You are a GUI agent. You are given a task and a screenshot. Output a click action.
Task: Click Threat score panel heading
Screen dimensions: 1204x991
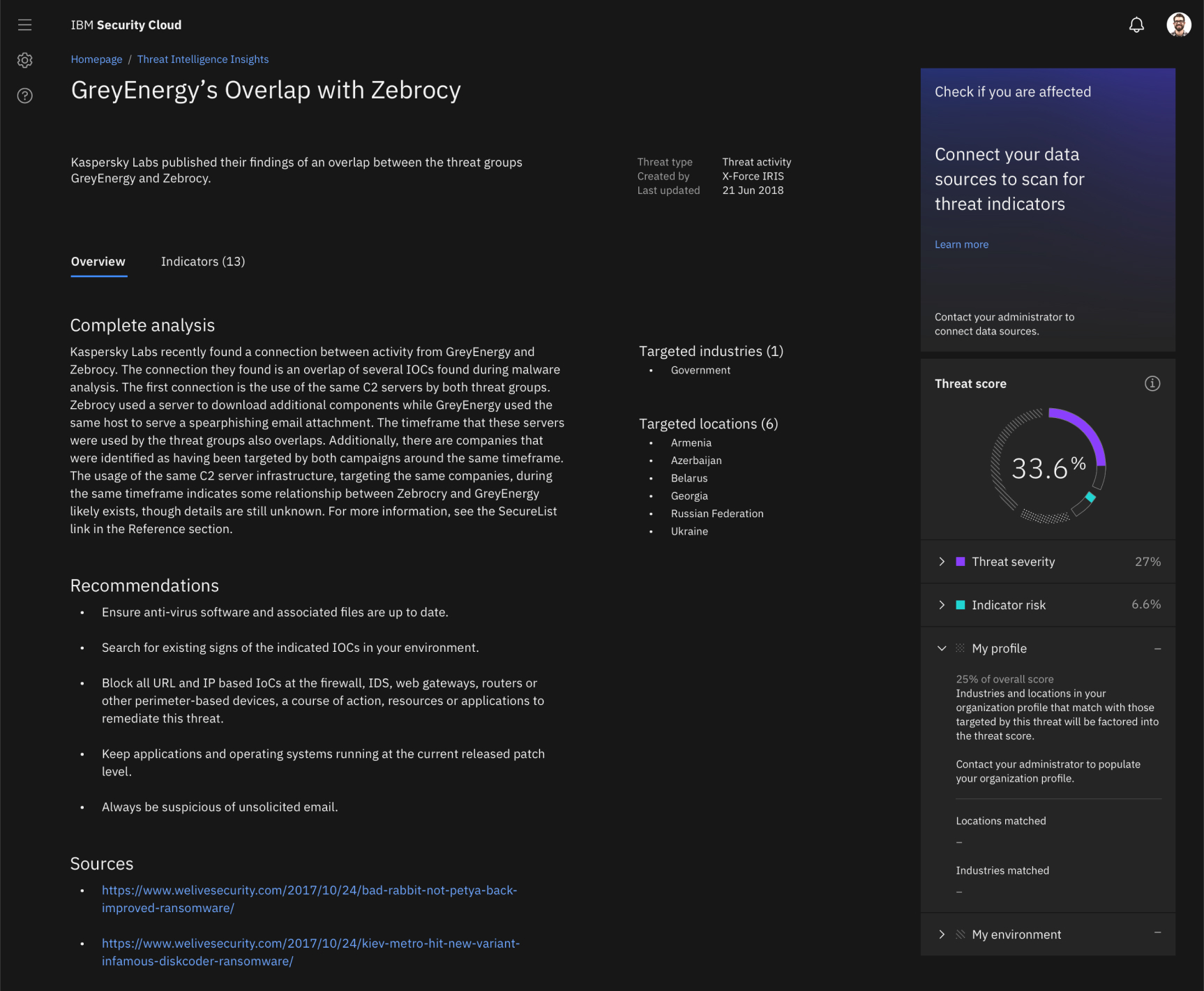970,384
